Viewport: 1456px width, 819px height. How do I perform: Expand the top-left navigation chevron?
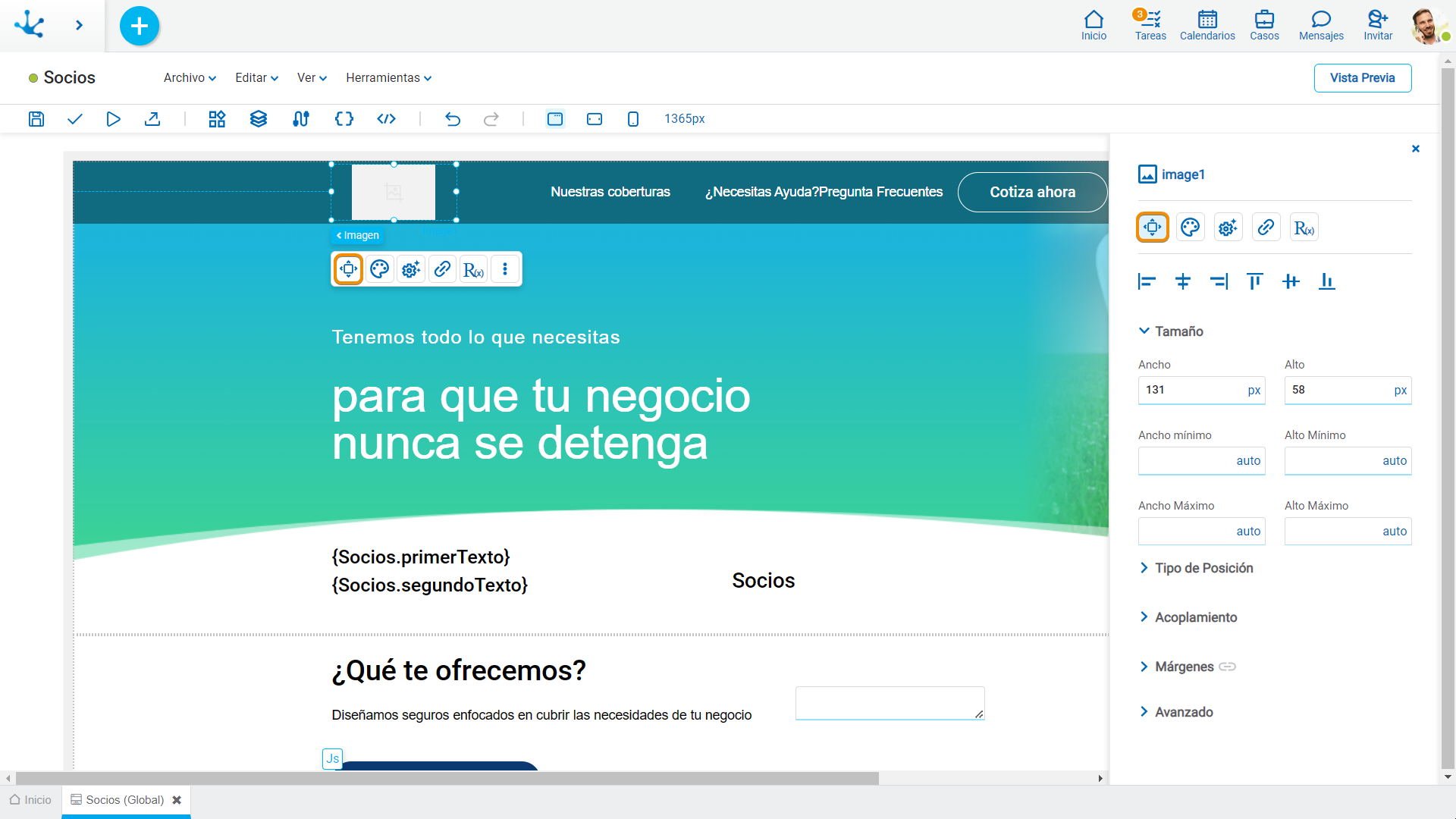[x=79, y=26]
